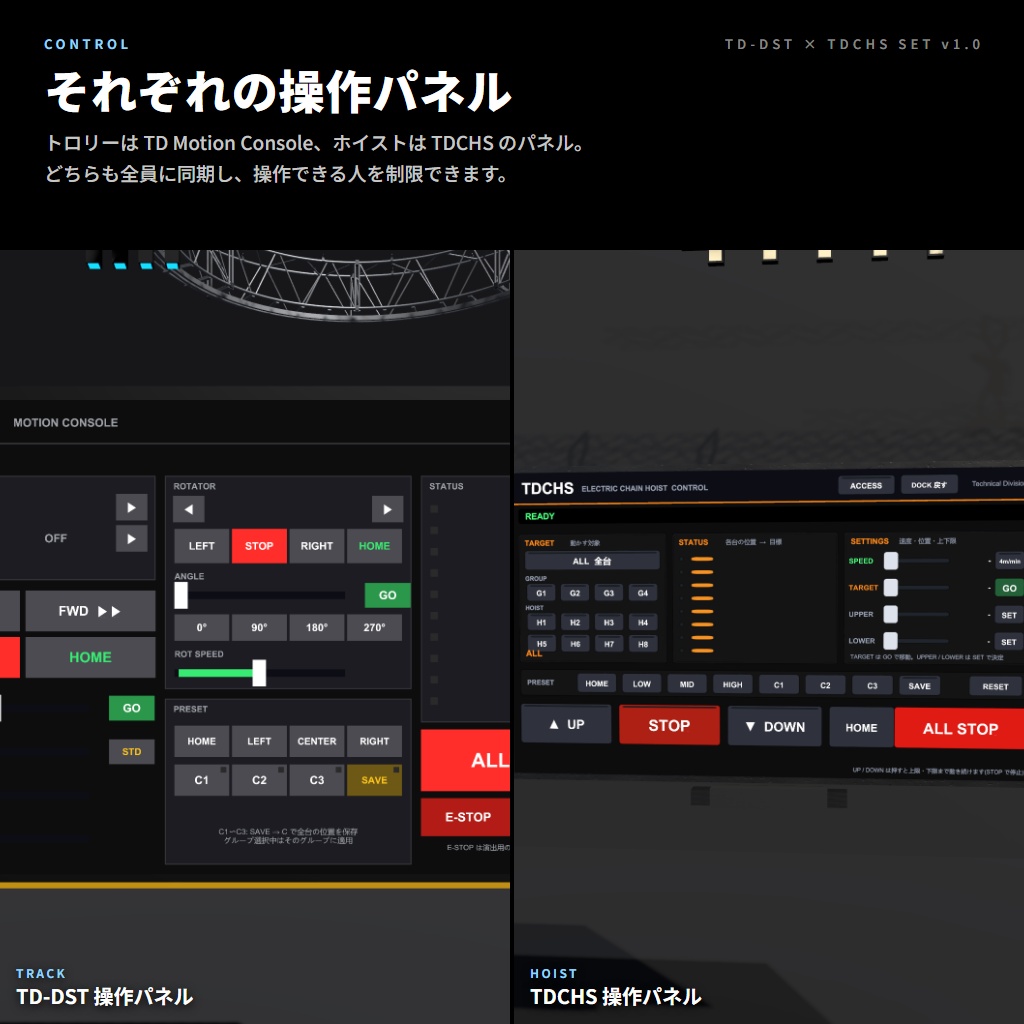
Task: Click the ROTATOR right-arrow jog button
Action: pos(387,509)
